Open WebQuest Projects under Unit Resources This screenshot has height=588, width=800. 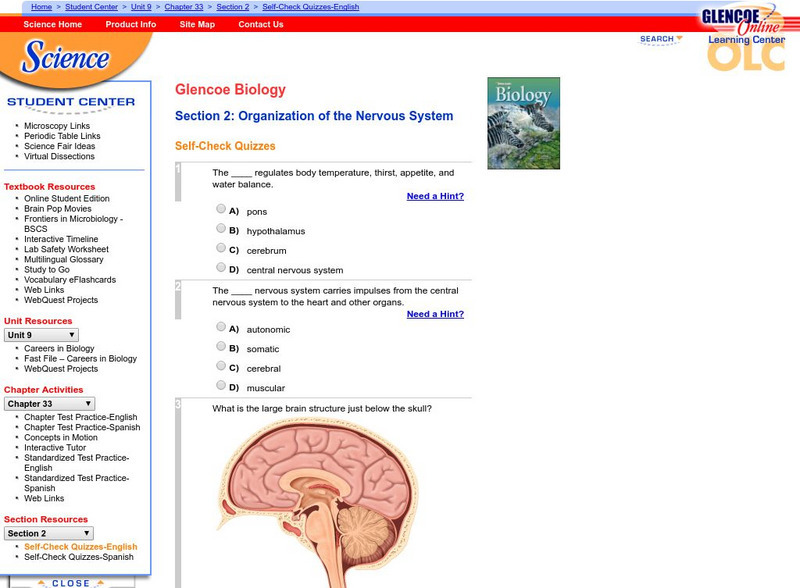61,369
